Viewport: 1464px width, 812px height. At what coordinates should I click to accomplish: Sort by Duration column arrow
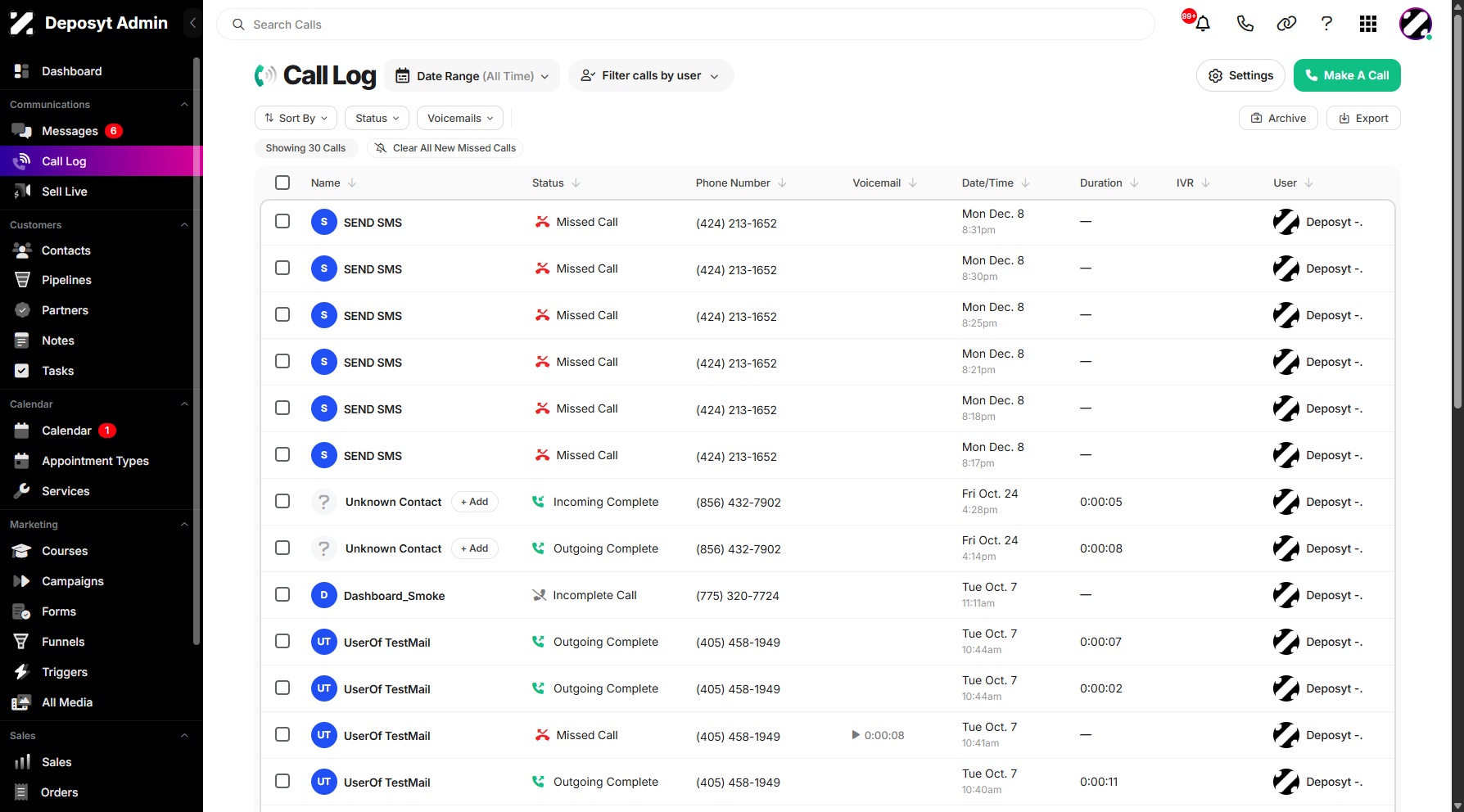pyautogui.click(x=1134, y=183)
